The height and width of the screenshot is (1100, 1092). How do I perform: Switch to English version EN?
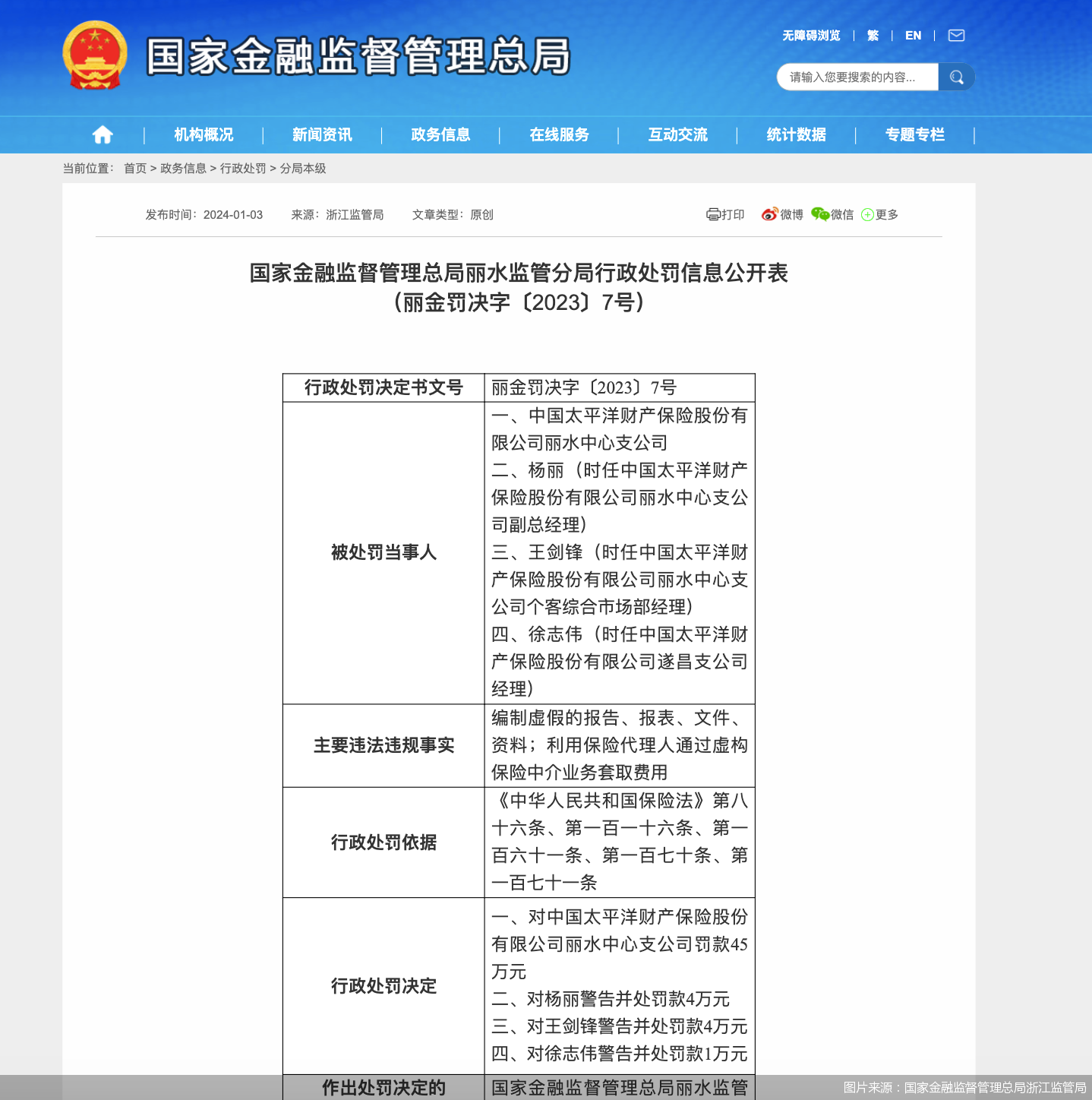tap(913, 35)
